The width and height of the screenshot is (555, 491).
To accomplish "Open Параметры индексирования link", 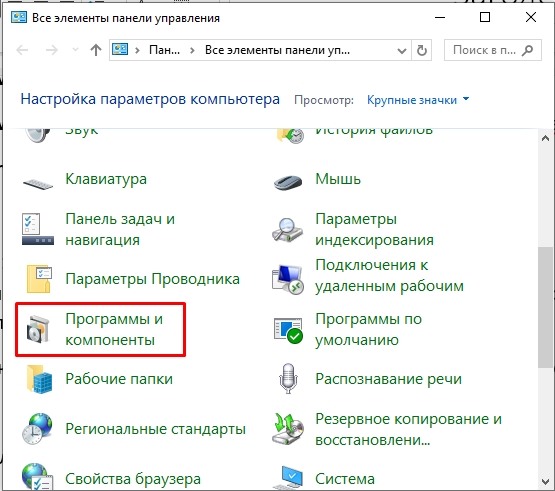I will pyautogui.click(x=374, y=229).
